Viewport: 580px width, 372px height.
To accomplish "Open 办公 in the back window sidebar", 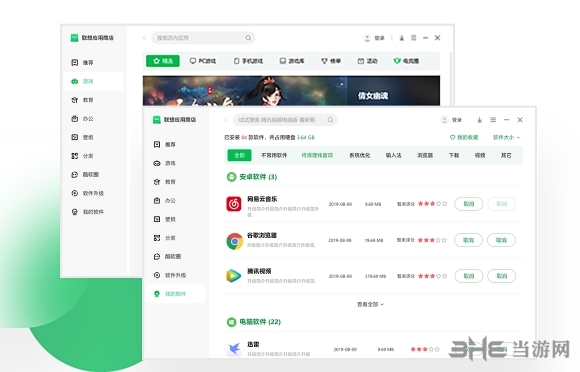I will (82, 119).
